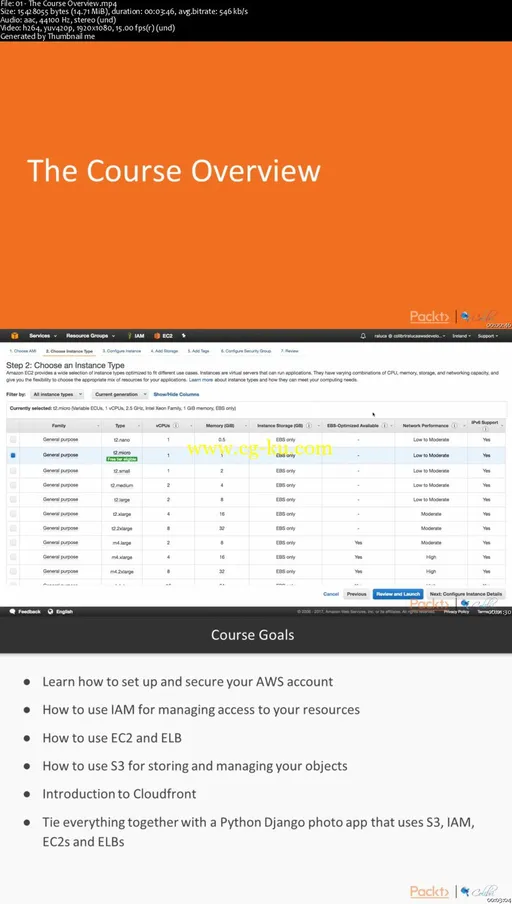Tick the t2.nano instance checkbox
The height and width of the screenshot is (904, 512).
click(x=13, y=439)
